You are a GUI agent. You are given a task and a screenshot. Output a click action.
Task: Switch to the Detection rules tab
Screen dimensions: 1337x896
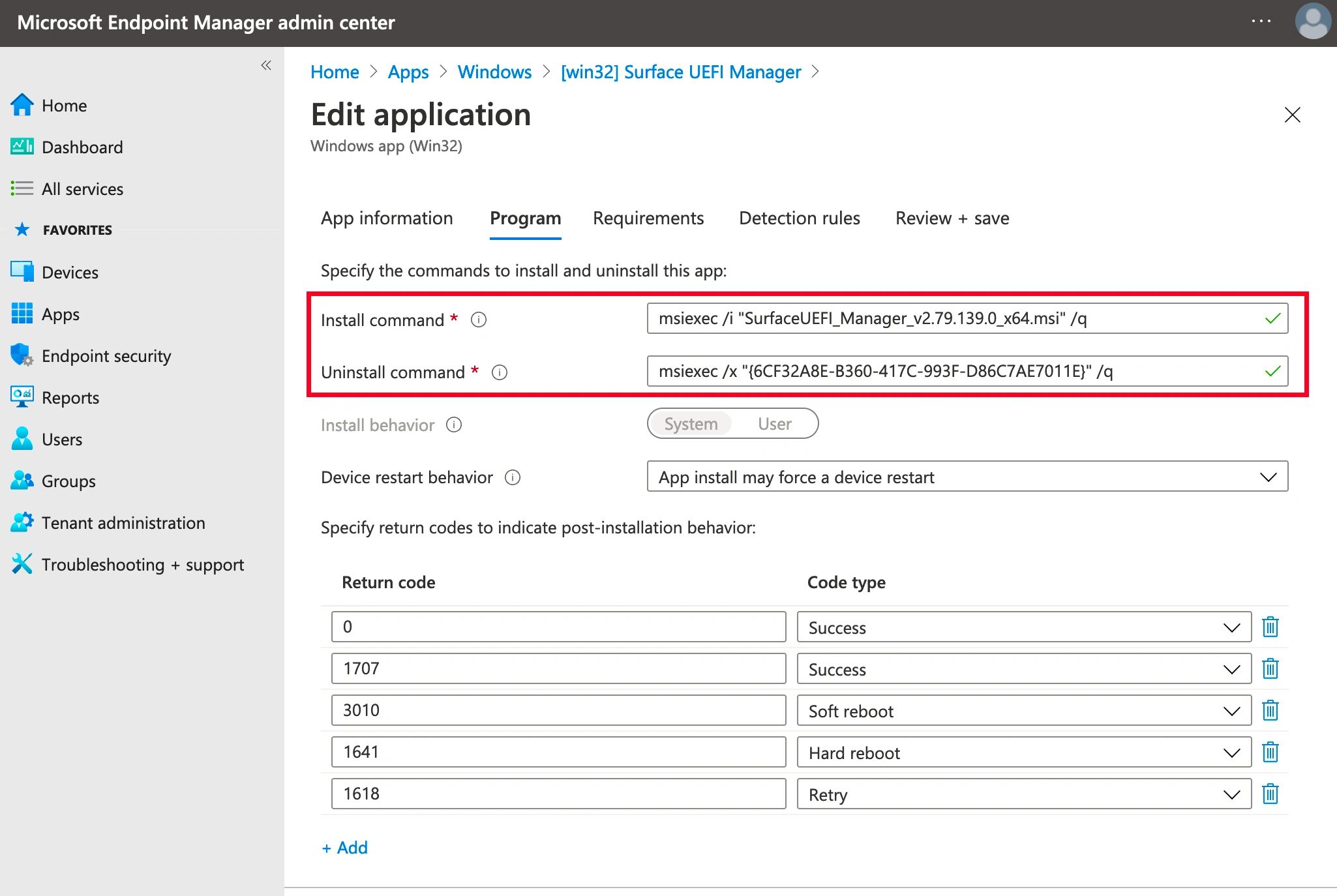(799, 218)
